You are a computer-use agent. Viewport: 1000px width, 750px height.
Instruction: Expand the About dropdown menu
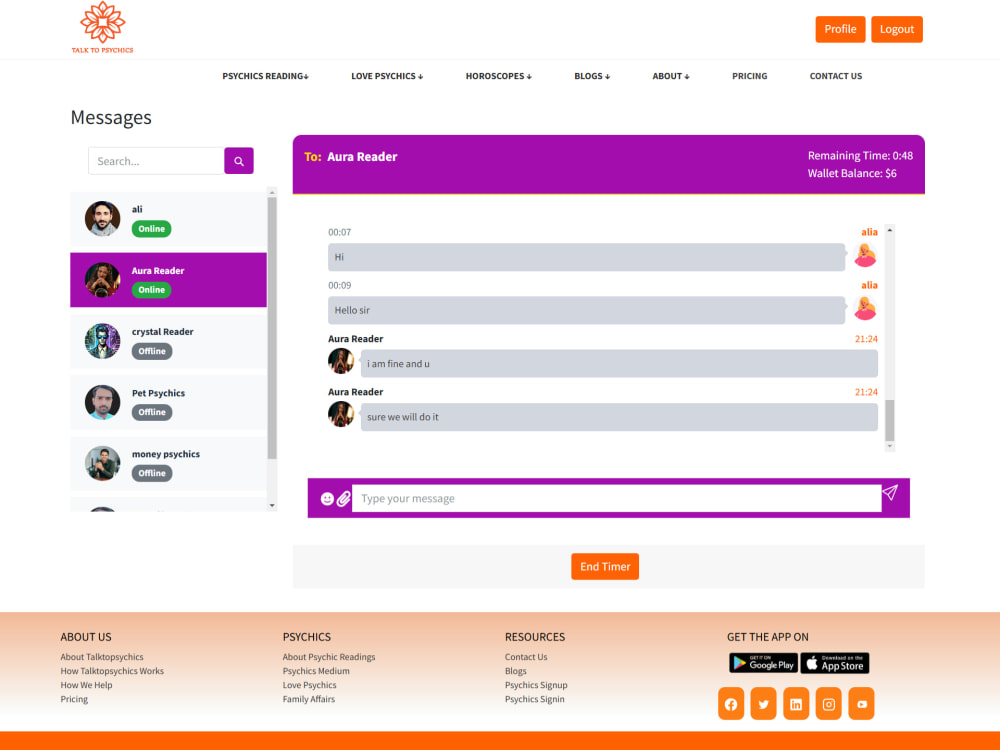[x=671, y=76]
